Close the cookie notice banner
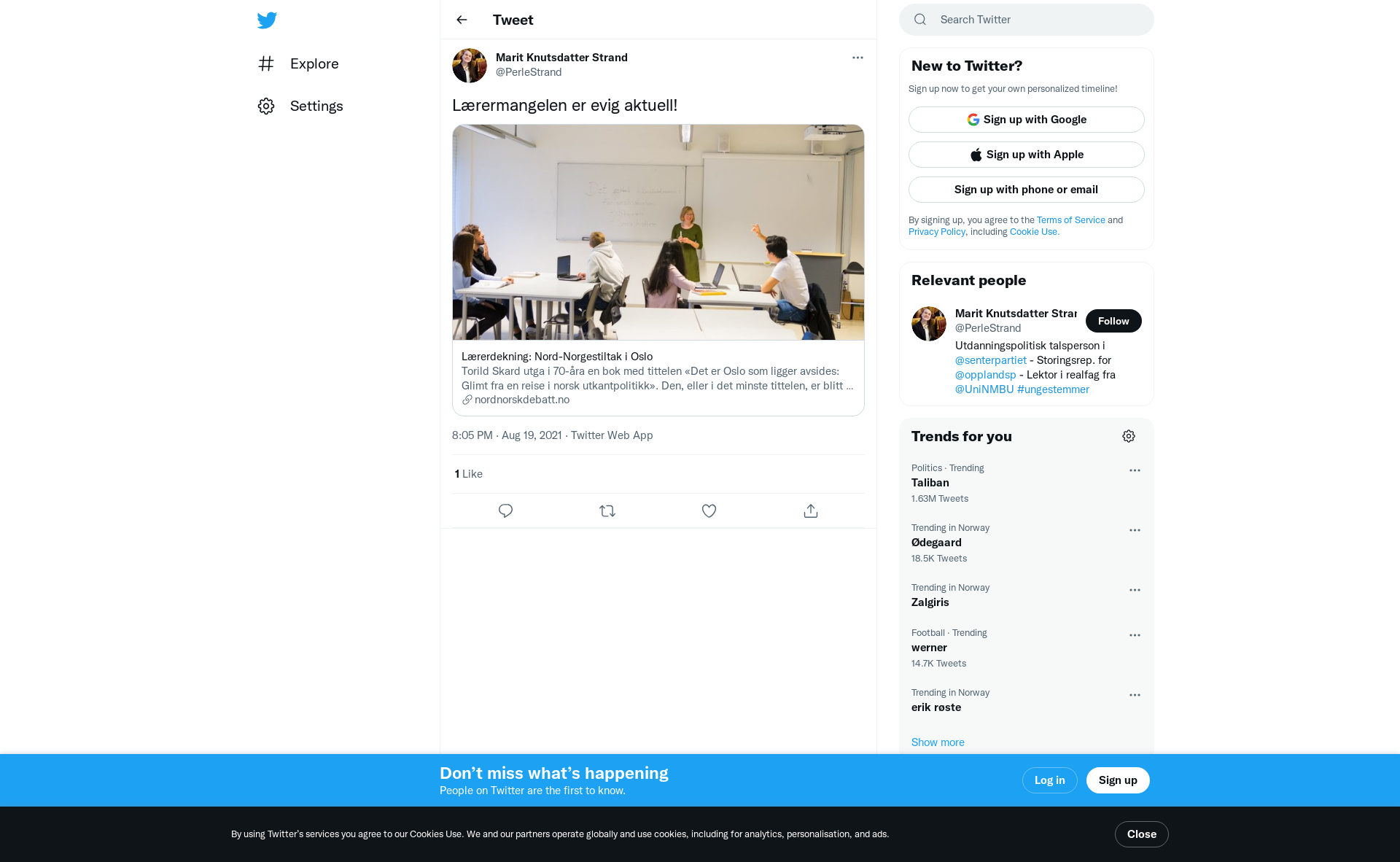This screenshot has width=1400, height=862. pyautogui.click(x=1141, y=834)
